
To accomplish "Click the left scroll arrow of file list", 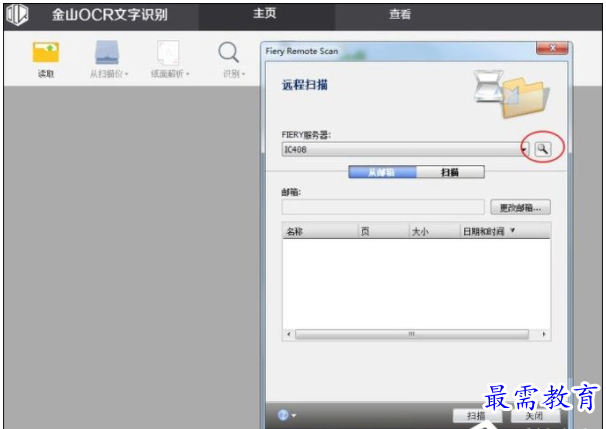I will [x=289, y=334].
